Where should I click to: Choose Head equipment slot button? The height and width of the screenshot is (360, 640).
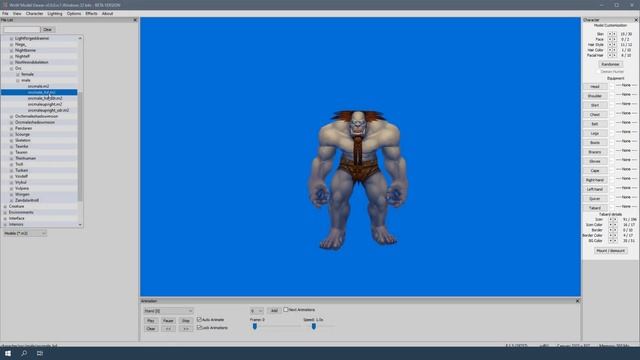pos(595,87)
